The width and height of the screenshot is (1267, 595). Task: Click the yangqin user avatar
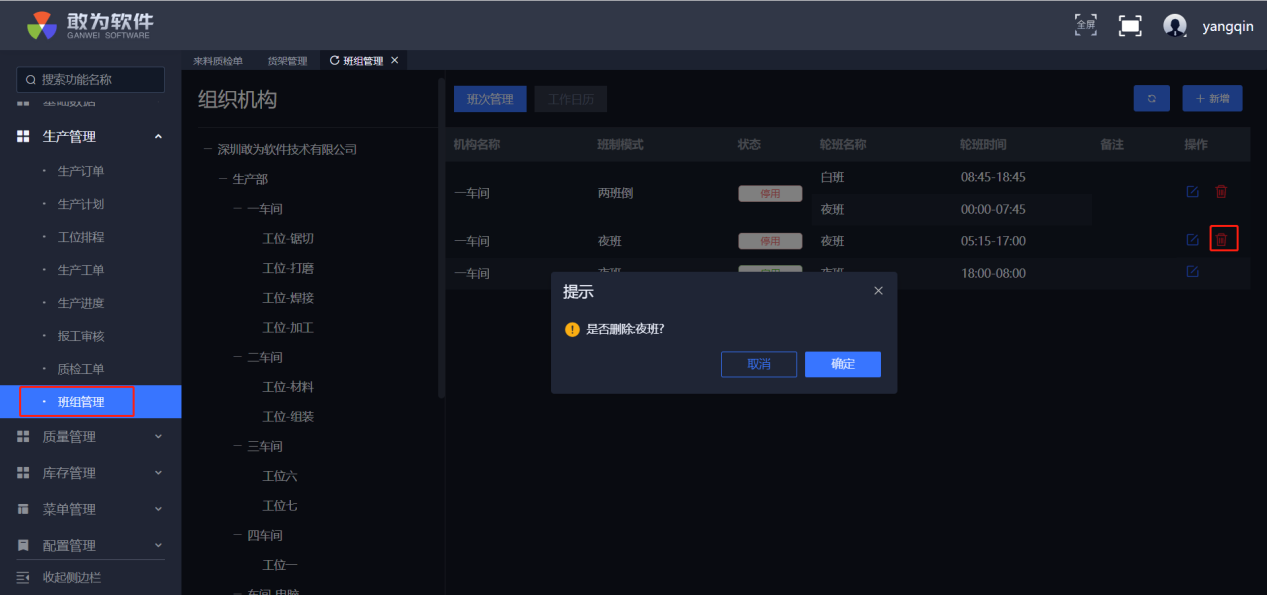tap(1175, 26)
